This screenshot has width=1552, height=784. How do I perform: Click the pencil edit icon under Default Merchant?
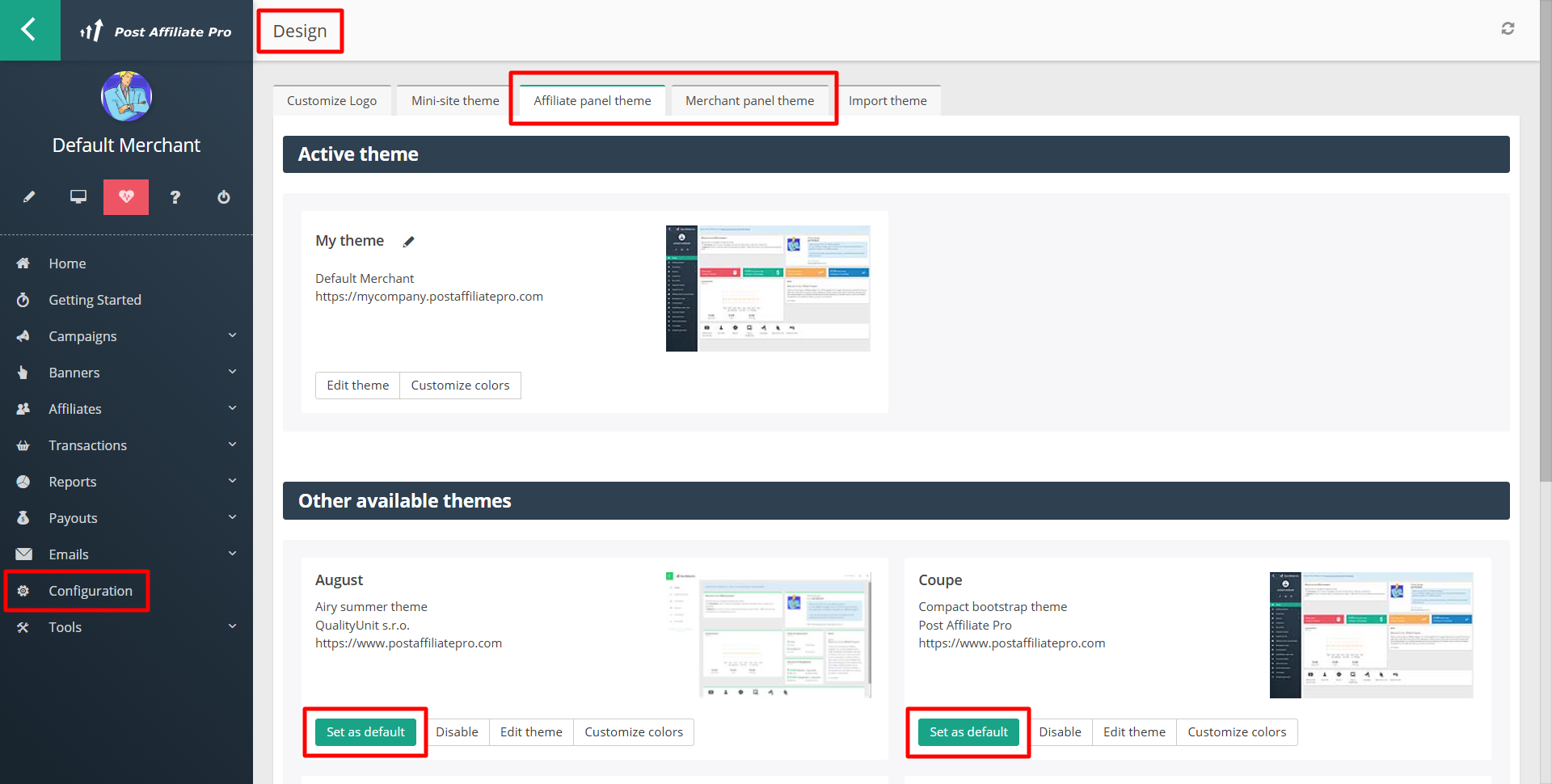(29, 197)
